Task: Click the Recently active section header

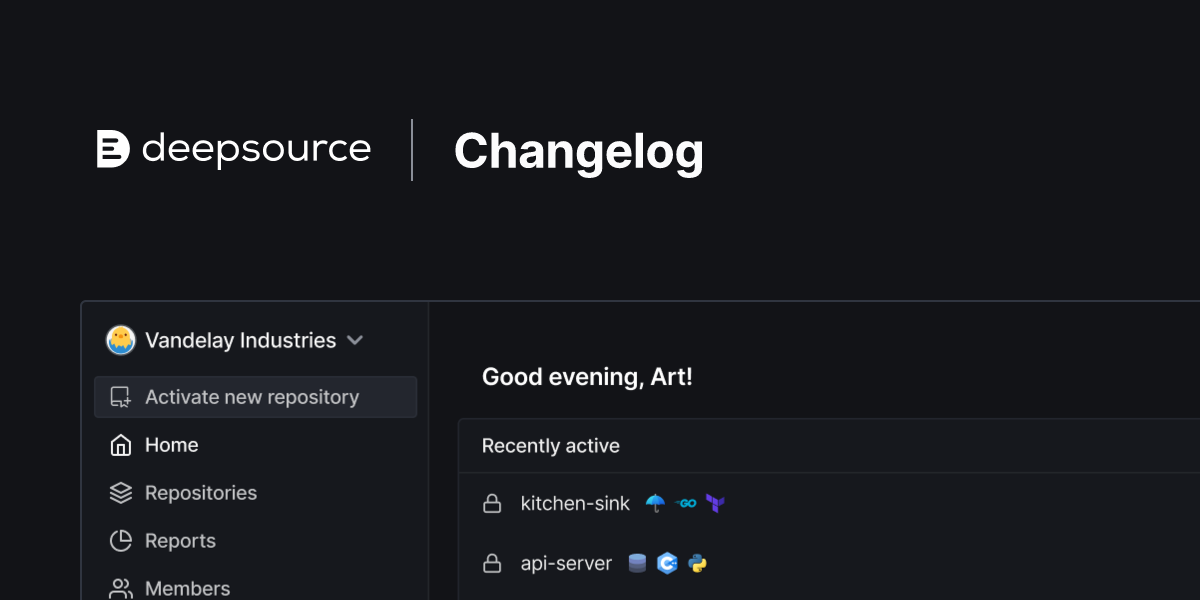Action: tap(550, 445)
